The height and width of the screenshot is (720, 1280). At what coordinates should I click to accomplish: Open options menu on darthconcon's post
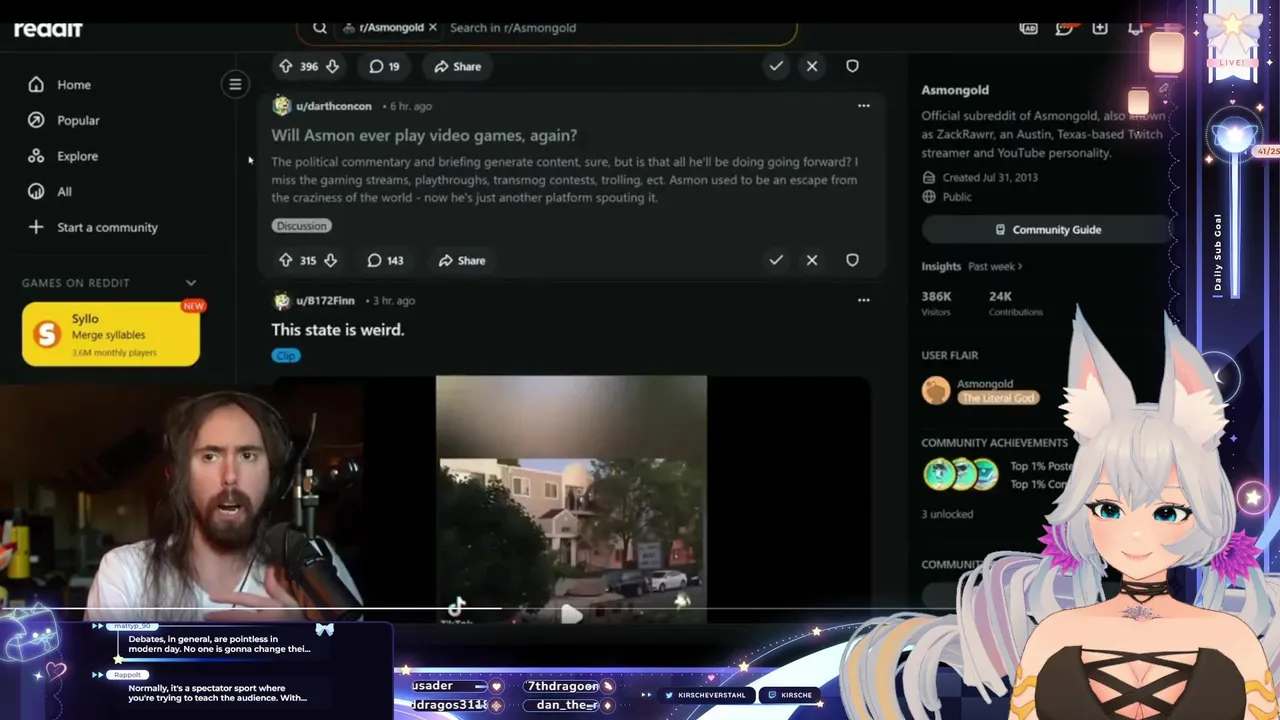(863, 106)
